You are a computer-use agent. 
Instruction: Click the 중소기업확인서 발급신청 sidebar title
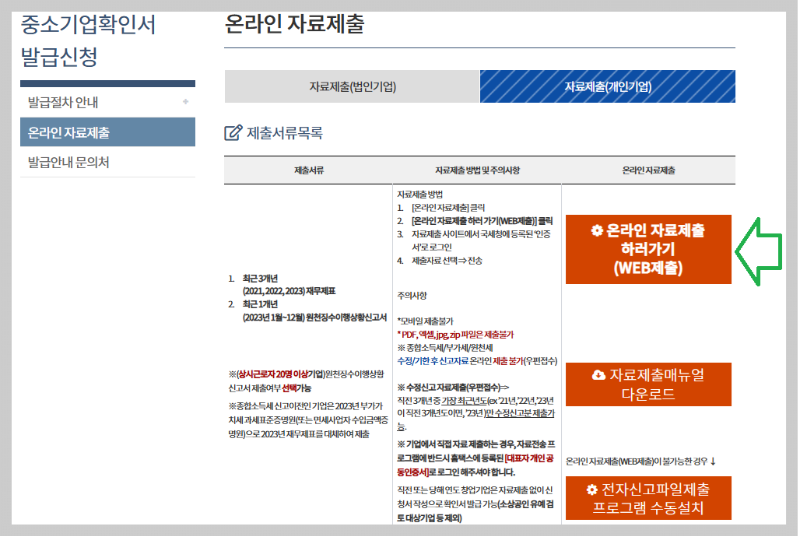pos(88,41)
